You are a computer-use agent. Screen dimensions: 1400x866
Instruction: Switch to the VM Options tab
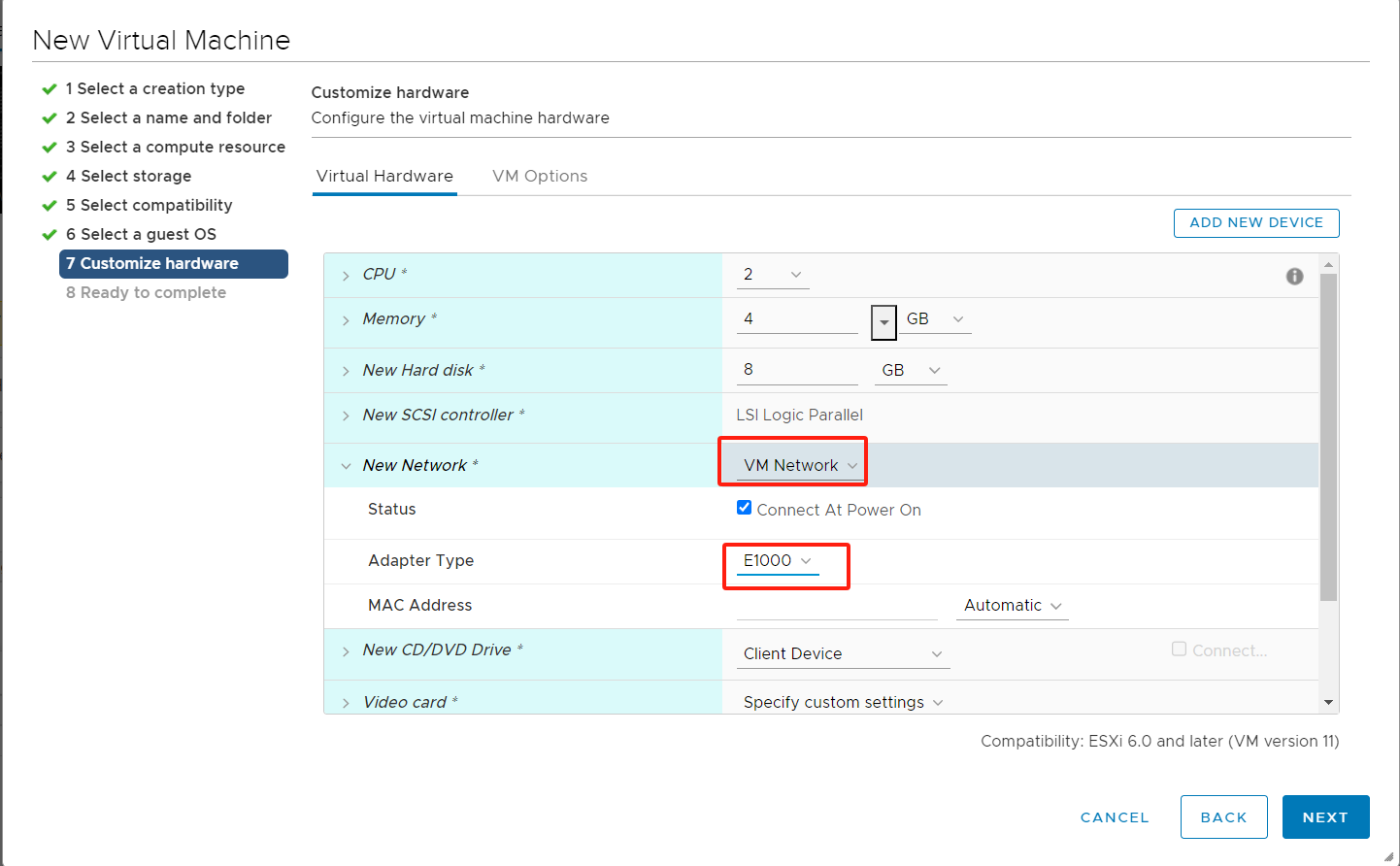pyautogui.click(x=540, y=176)
